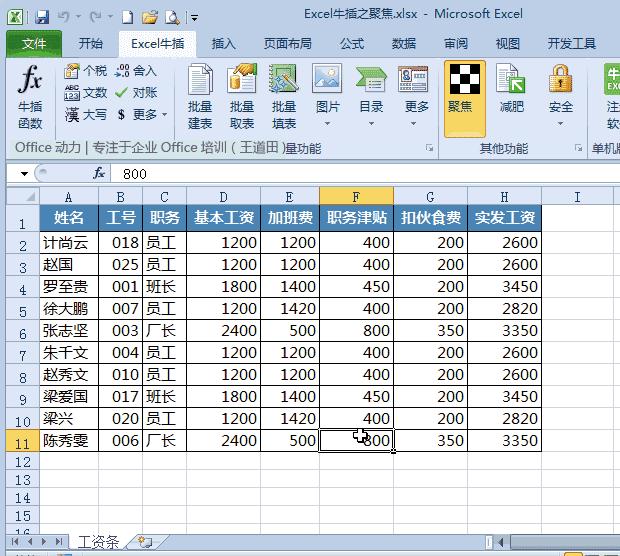Screen dimensions: 620x556
Task: Switch to the 开始 tab
Action: coord(91,43)
